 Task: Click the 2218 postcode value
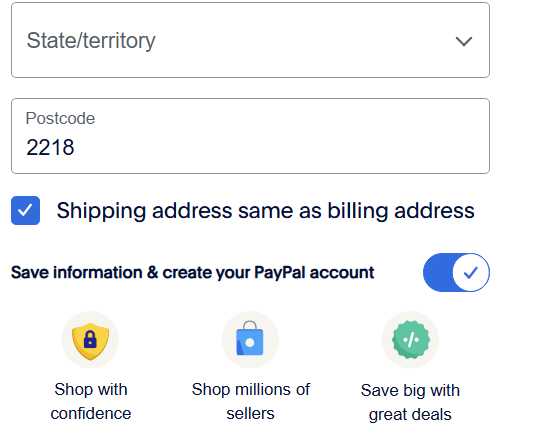click(50, 147)
